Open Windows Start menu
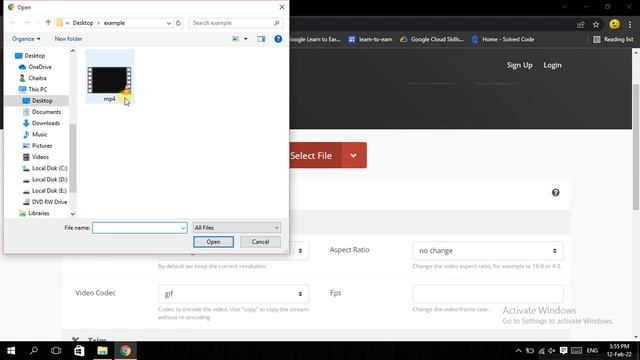This screenshot has height=360, width=640. pos(11,351)
